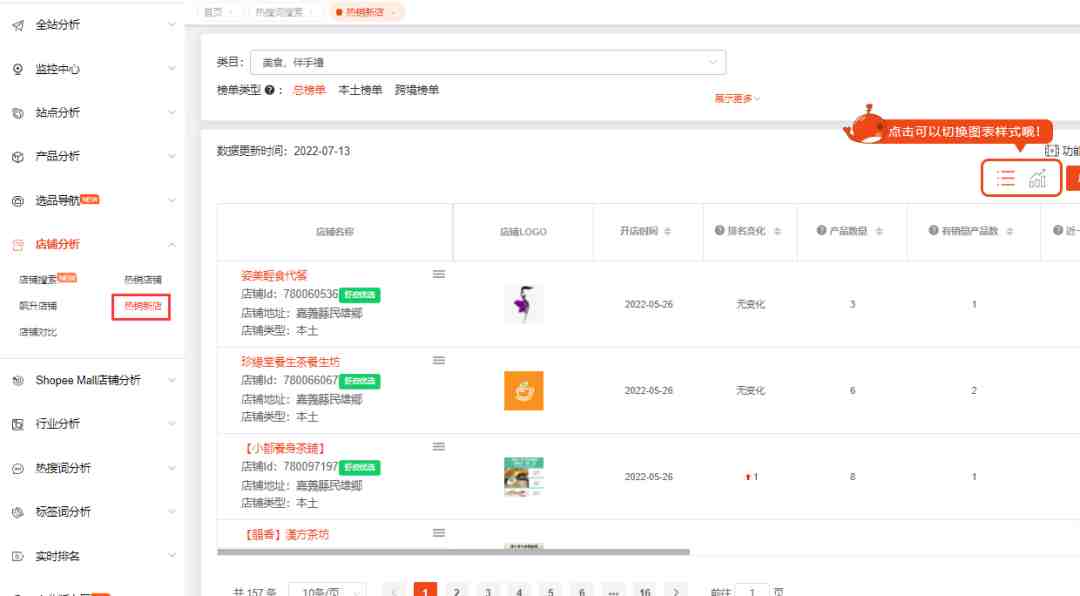1080x596 pixels.
Task: Switch to chart view icon
Action: click(1037, 179)
